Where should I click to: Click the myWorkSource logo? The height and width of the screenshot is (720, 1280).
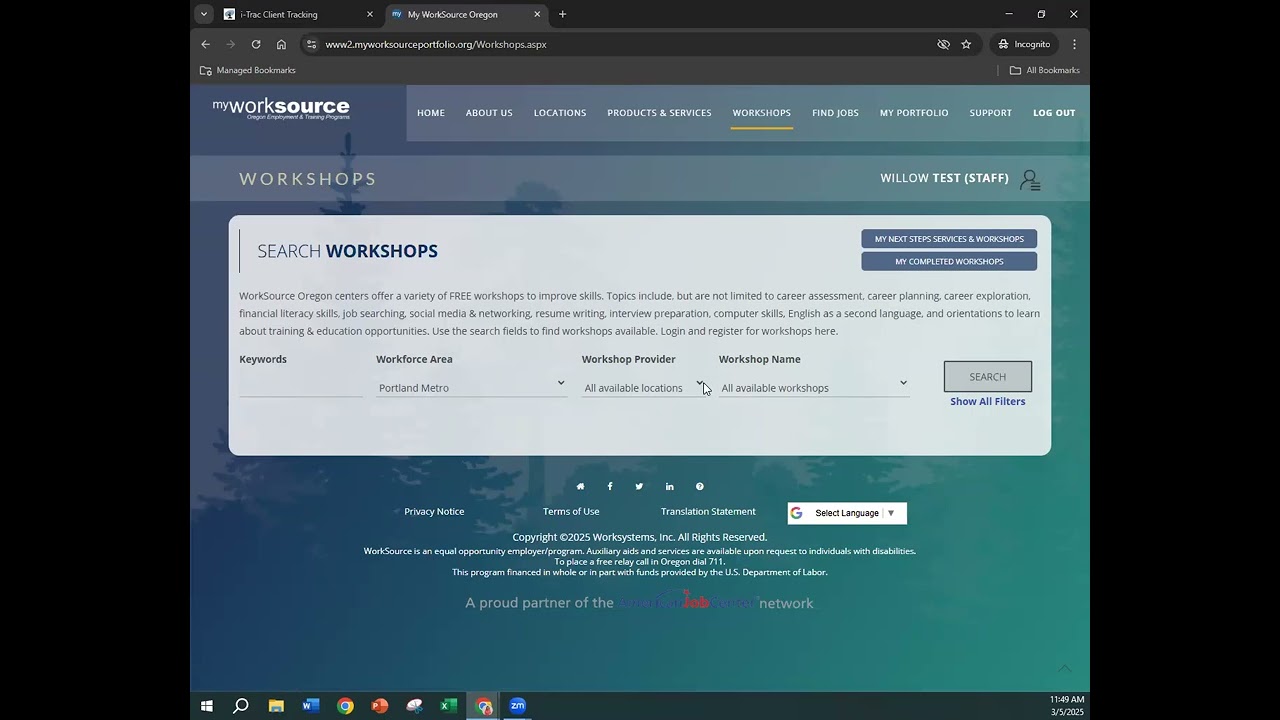click(x=281, y=109)
